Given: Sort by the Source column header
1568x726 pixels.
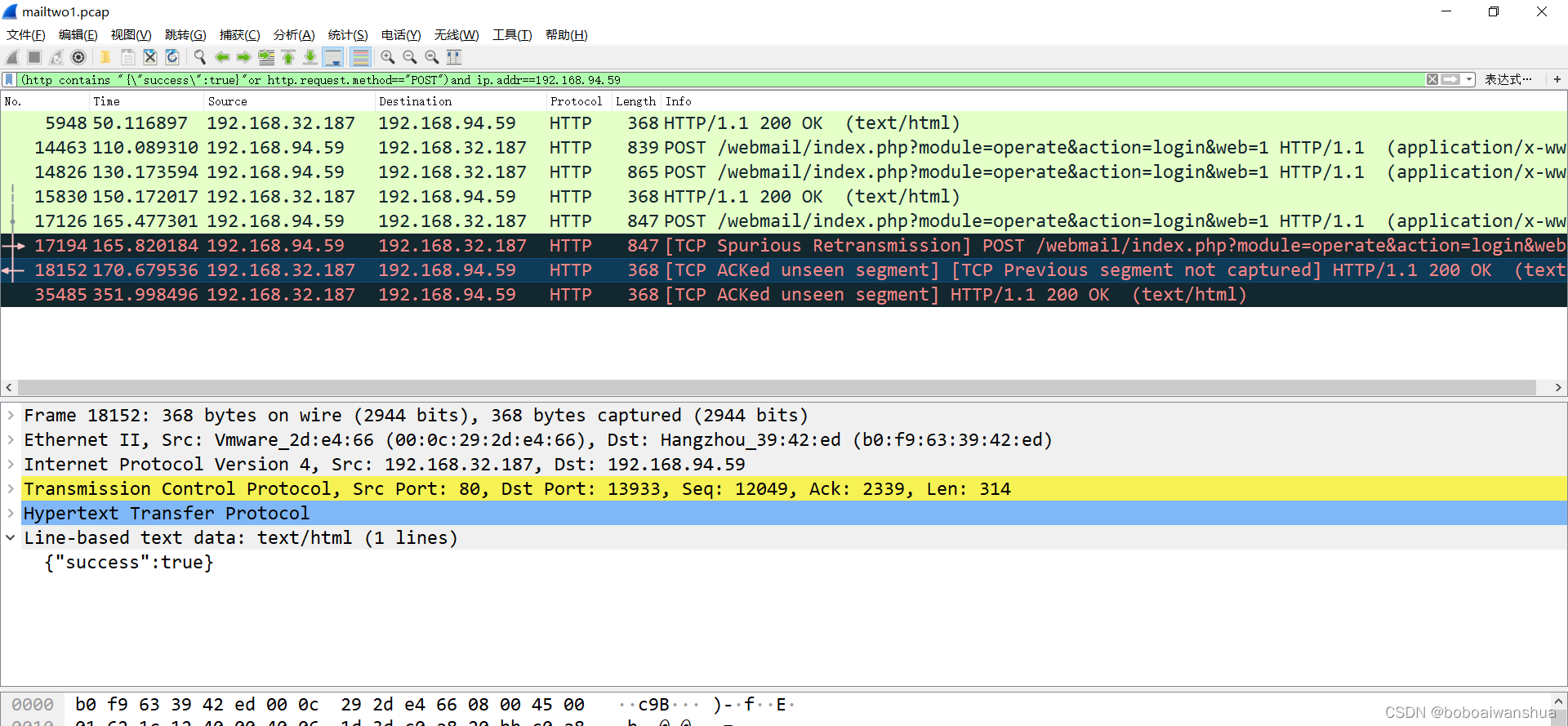Looking at the screenshot, I should point(289,101).
